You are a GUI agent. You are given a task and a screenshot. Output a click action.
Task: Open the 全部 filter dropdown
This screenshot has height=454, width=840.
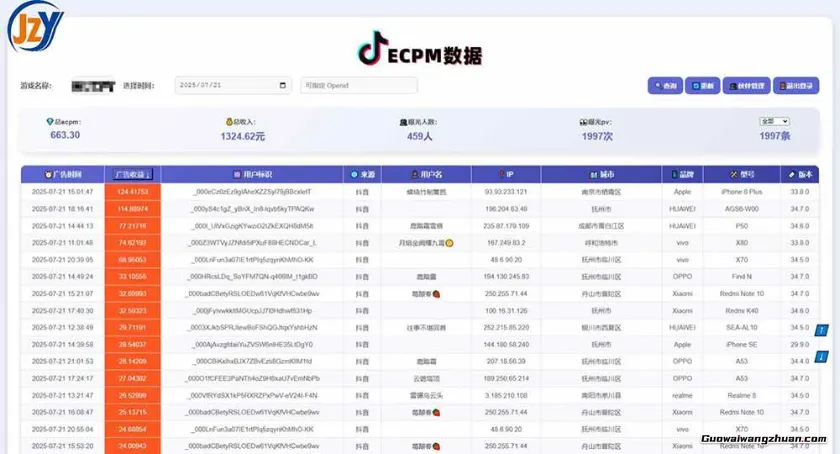click(x=775, y=122)
